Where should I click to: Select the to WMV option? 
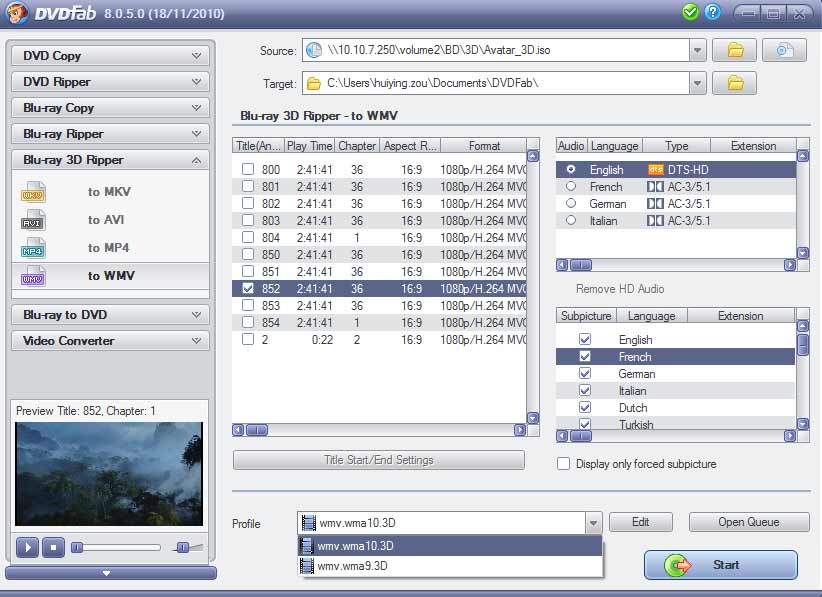point(111,276)
